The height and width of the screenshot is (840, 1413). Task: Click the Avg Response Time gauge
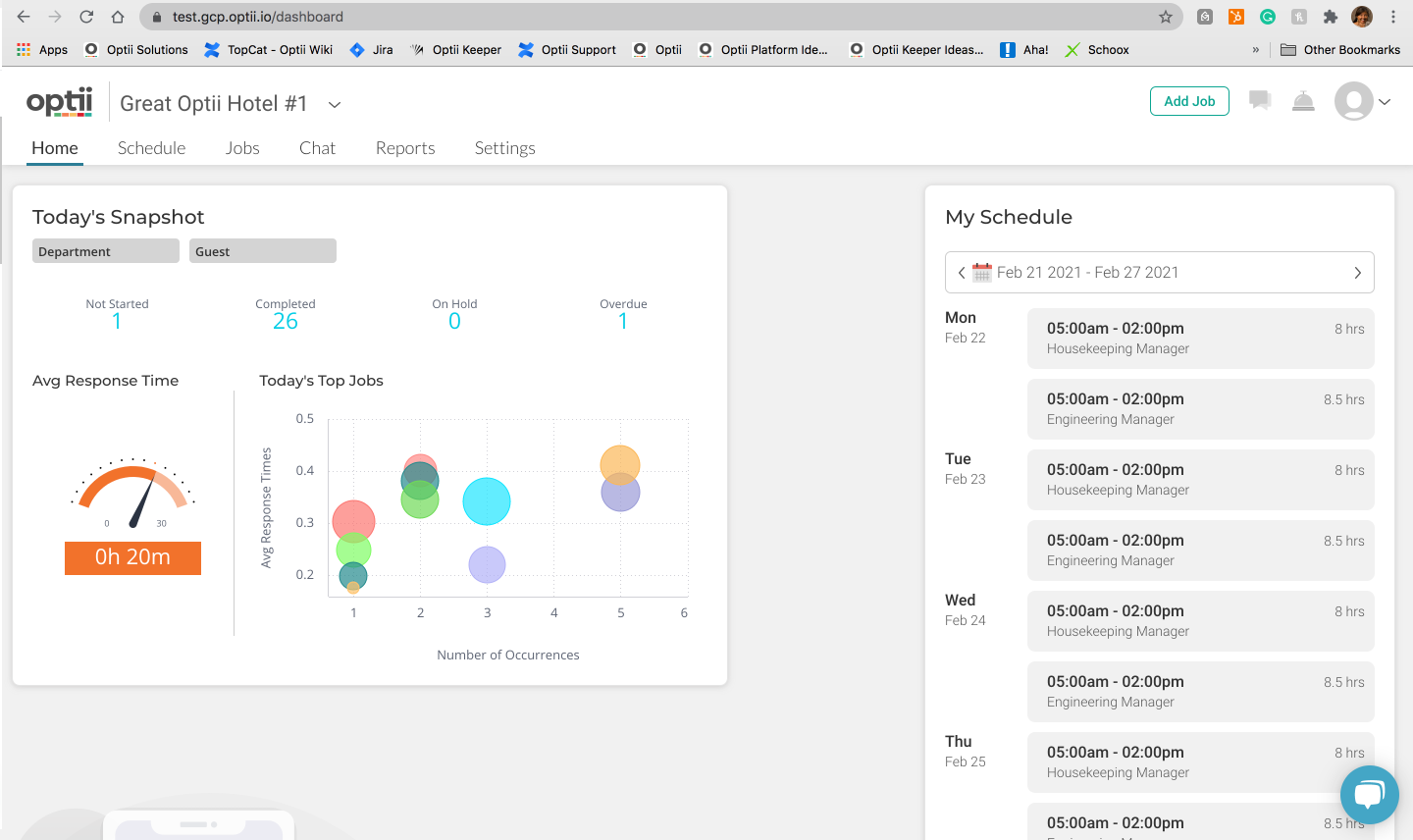point(132,494)
